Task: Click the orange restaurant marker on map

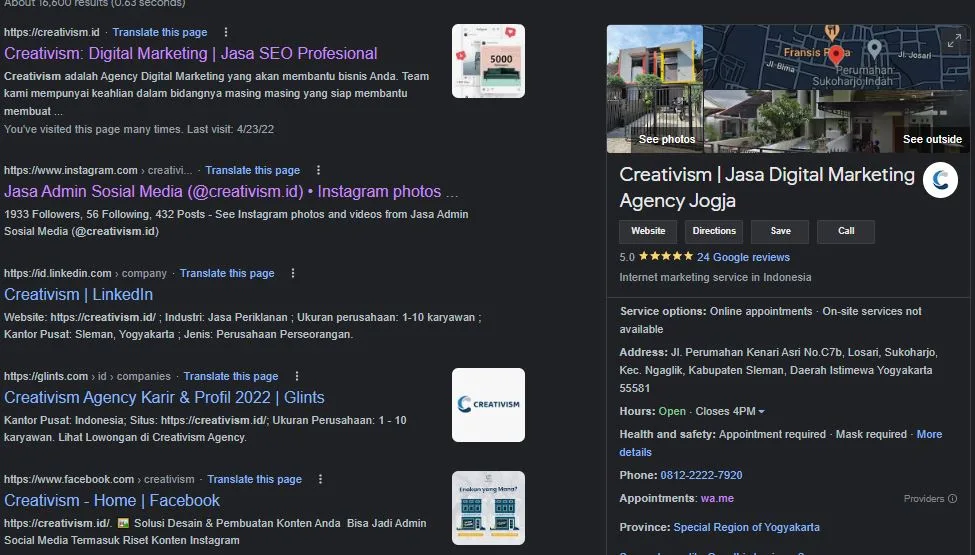Action: pos(832,31)
